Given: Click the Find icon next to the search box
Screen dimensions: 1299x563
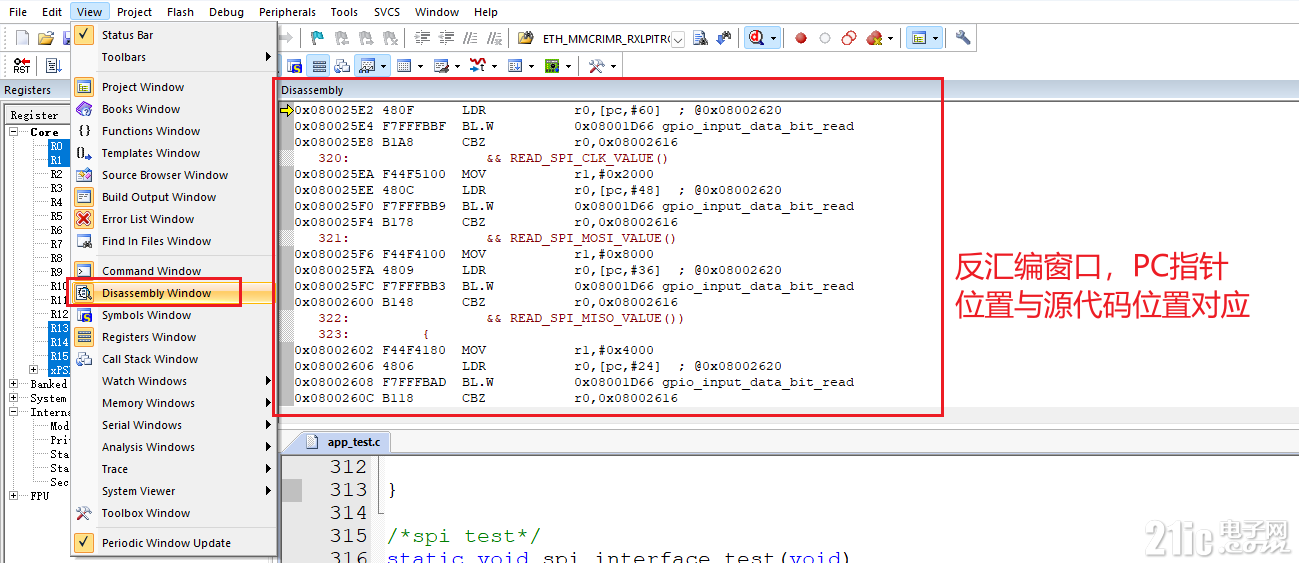Looking at the screenshot, I should (700, 38).
